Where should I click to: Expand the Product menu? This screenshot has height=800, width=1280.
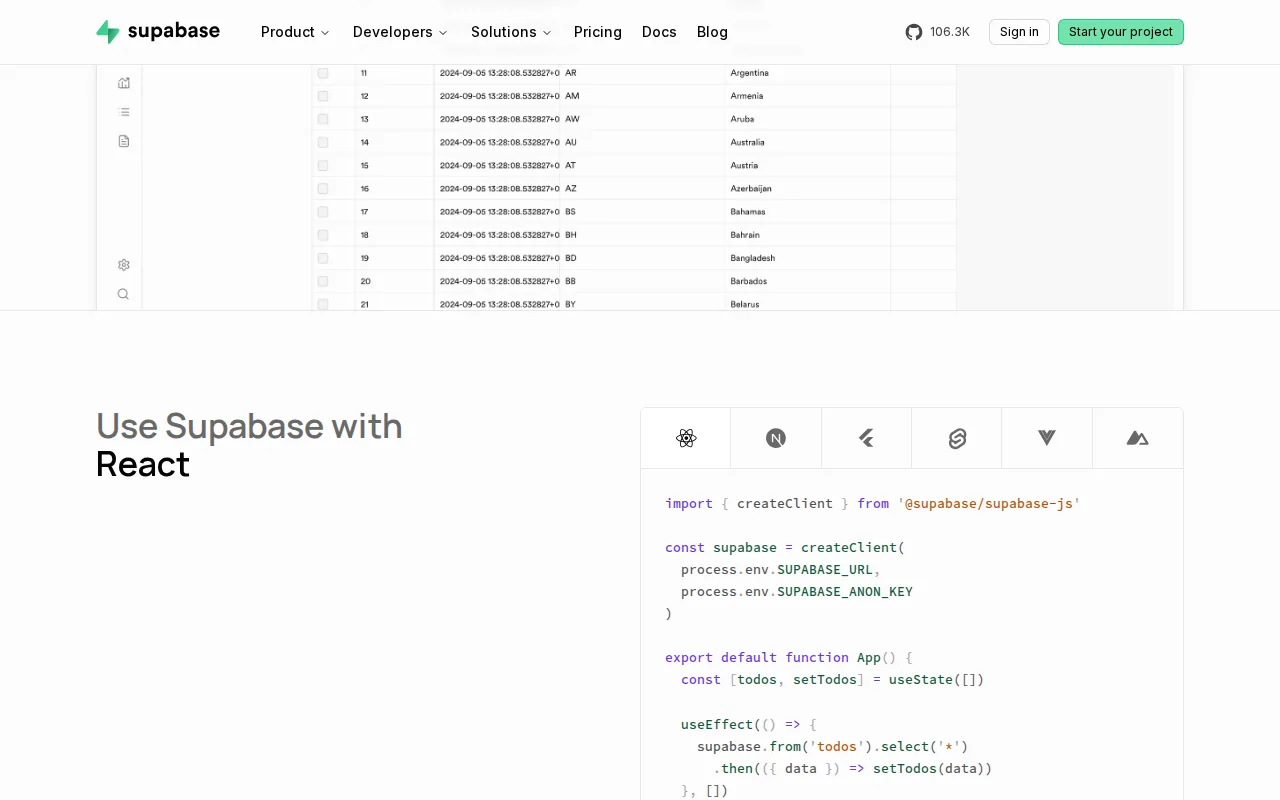point(295,32)
